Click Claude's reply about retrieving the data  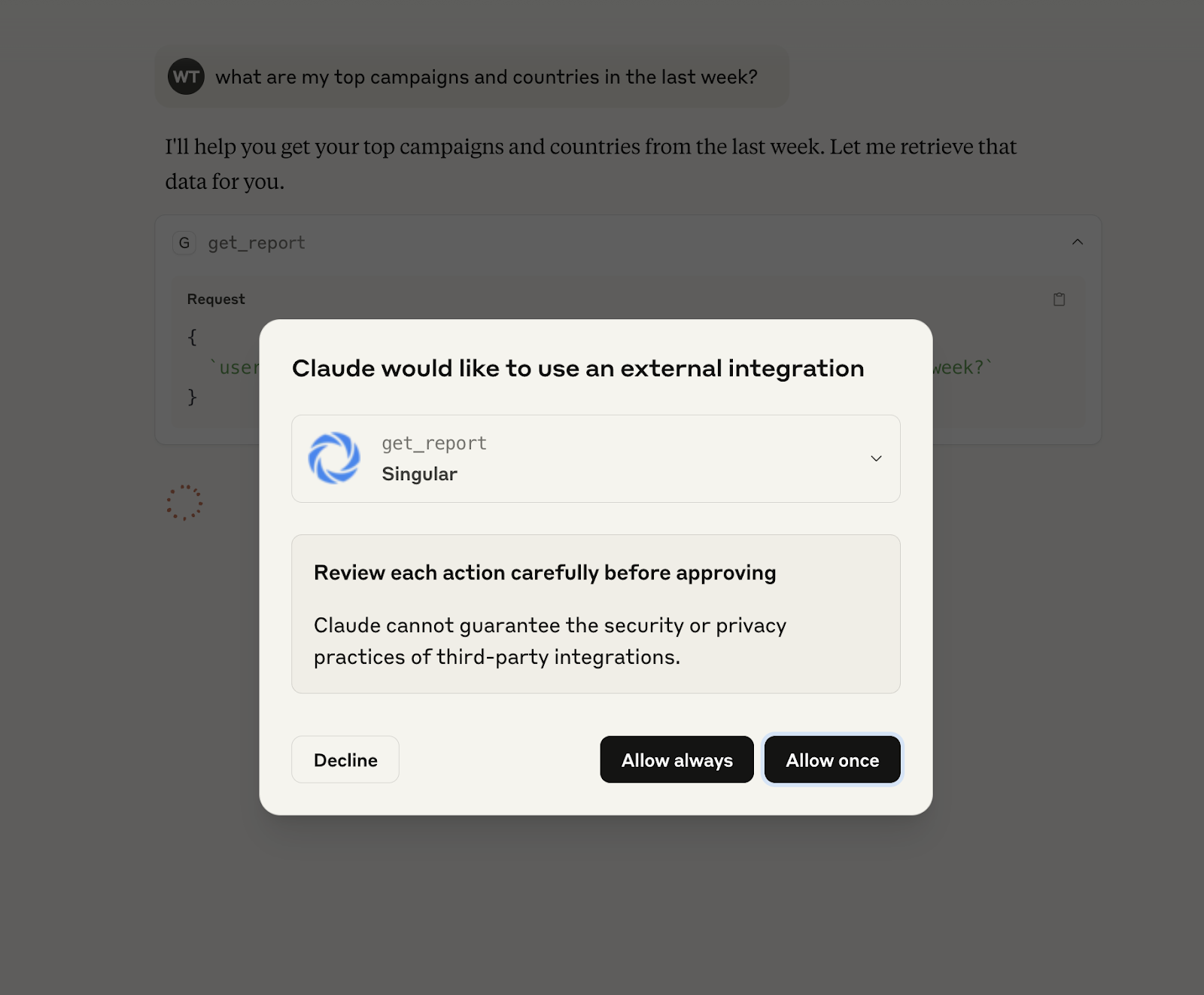click(591, 164)
